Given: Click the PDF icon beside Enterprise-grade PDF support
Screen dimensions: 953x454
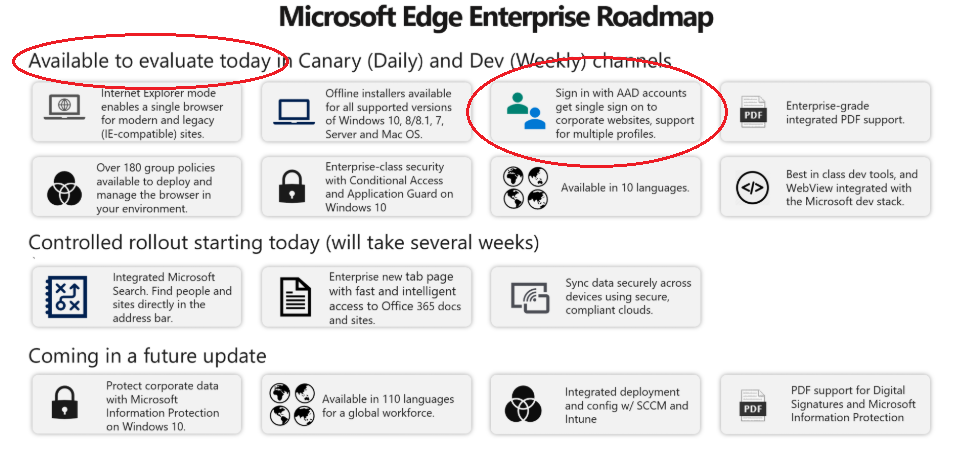Looking at the screenshot, I should pyautogui.click(x=753, y=112).
